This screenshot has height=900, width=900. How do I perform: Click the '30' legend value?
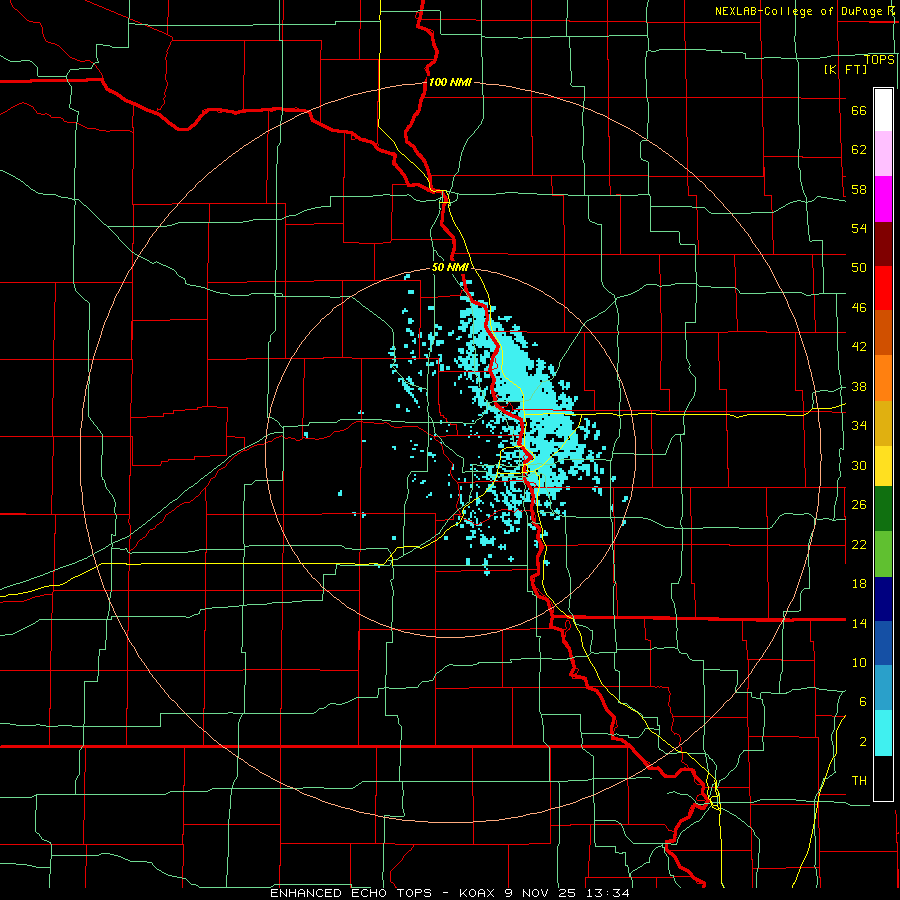[x=859, y=465]
